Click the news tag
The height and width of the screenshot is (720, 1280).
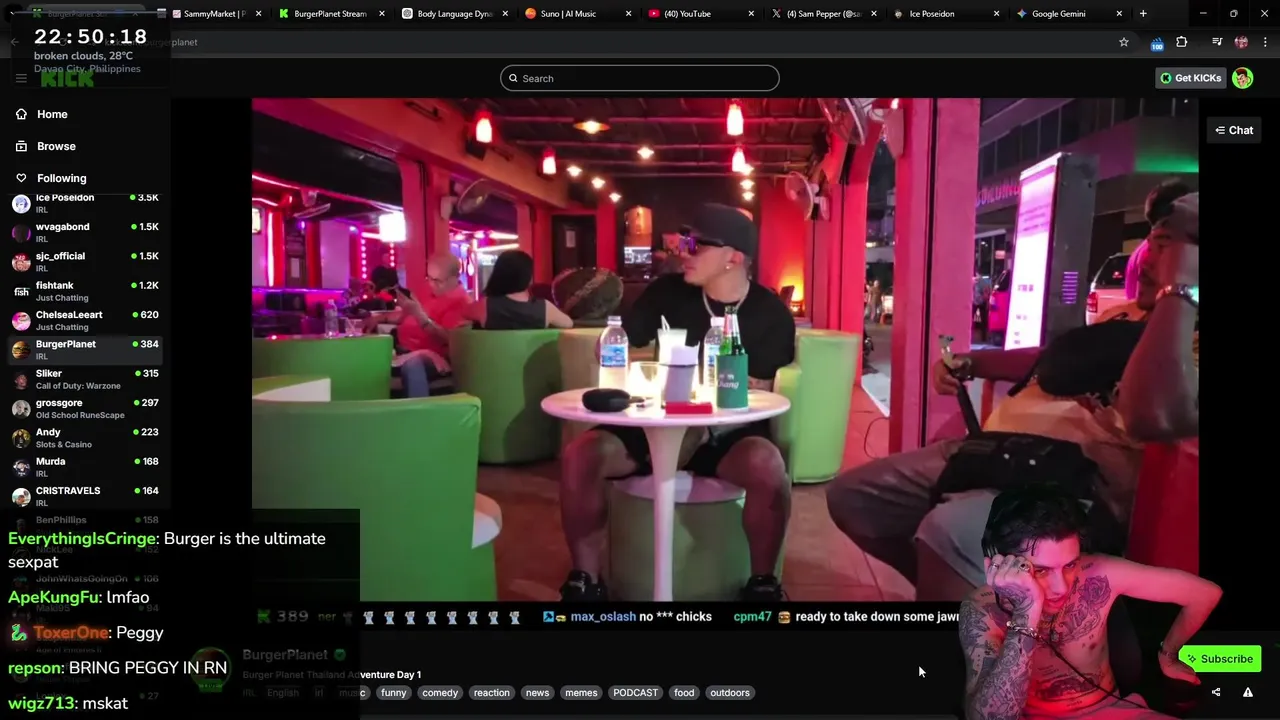pos(538,692)
